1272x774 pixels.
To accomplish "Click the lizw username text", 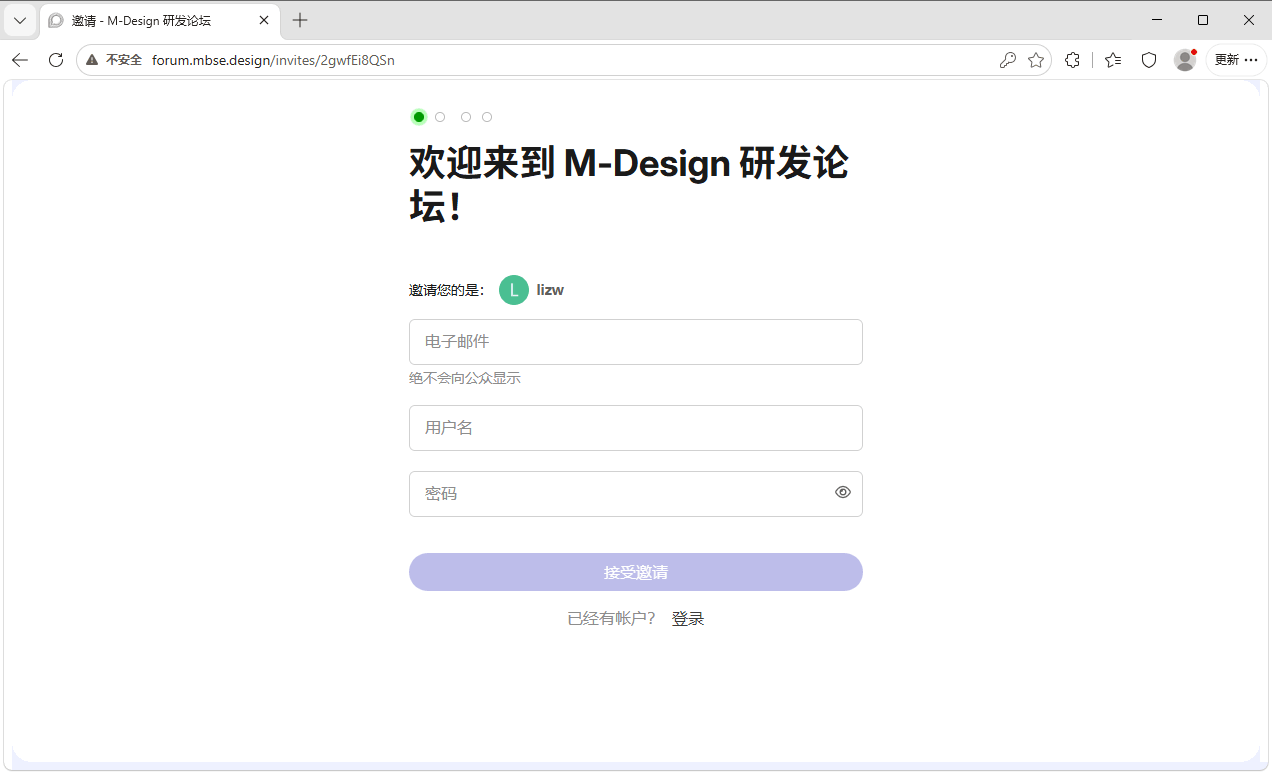I will [550, 290].
